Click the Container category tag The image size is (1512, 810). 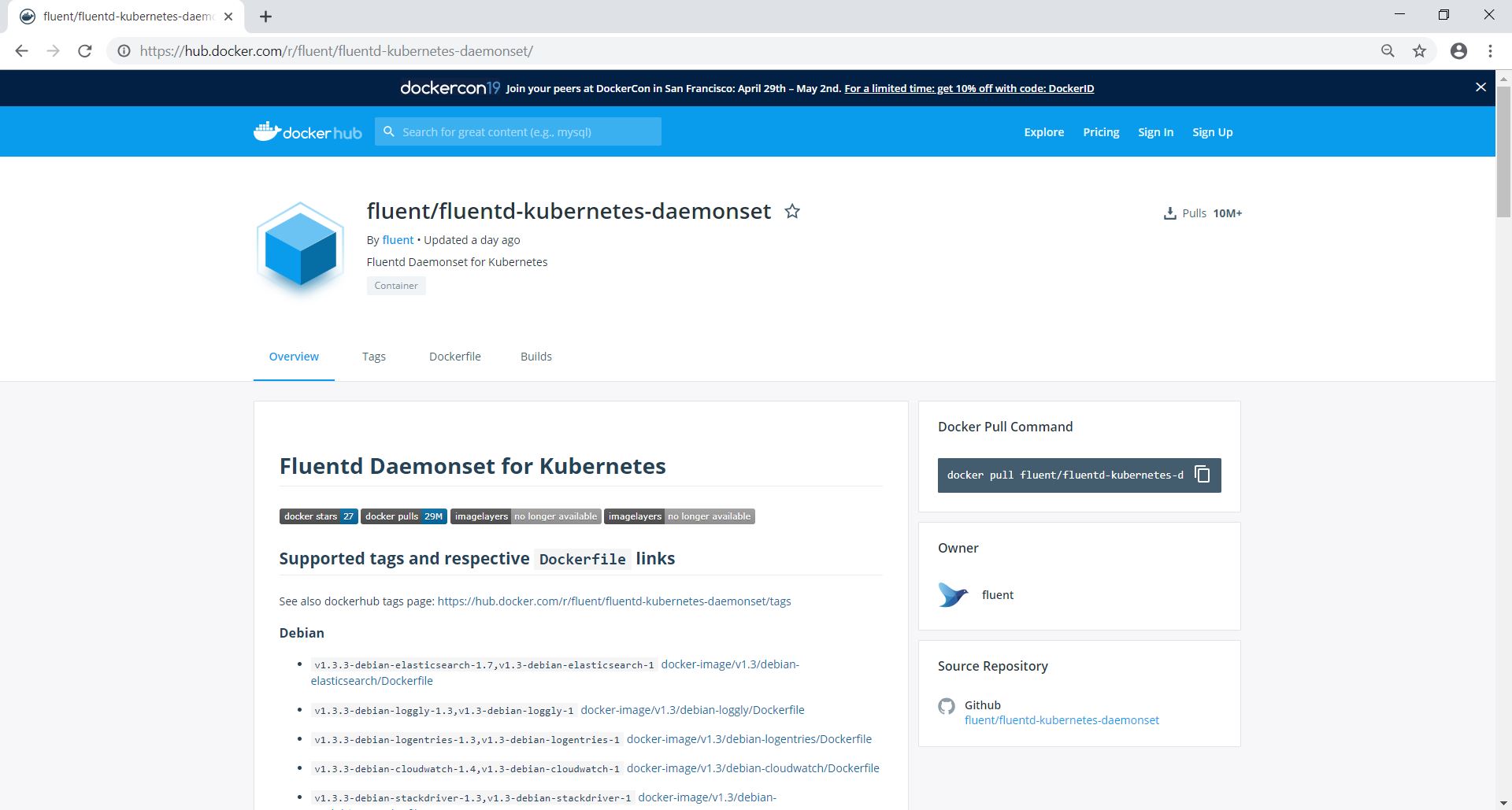(396, 286)
